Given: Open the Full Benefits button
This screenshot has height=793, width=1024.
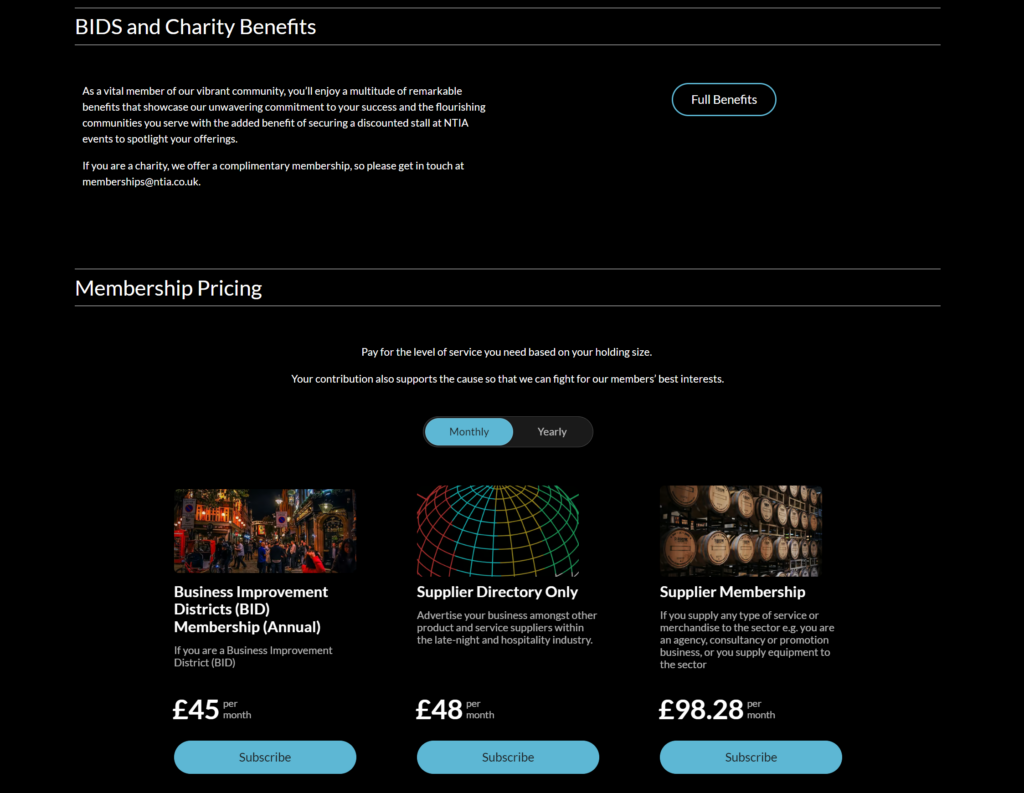Looking at the screenshot, I should click(724, 99).
